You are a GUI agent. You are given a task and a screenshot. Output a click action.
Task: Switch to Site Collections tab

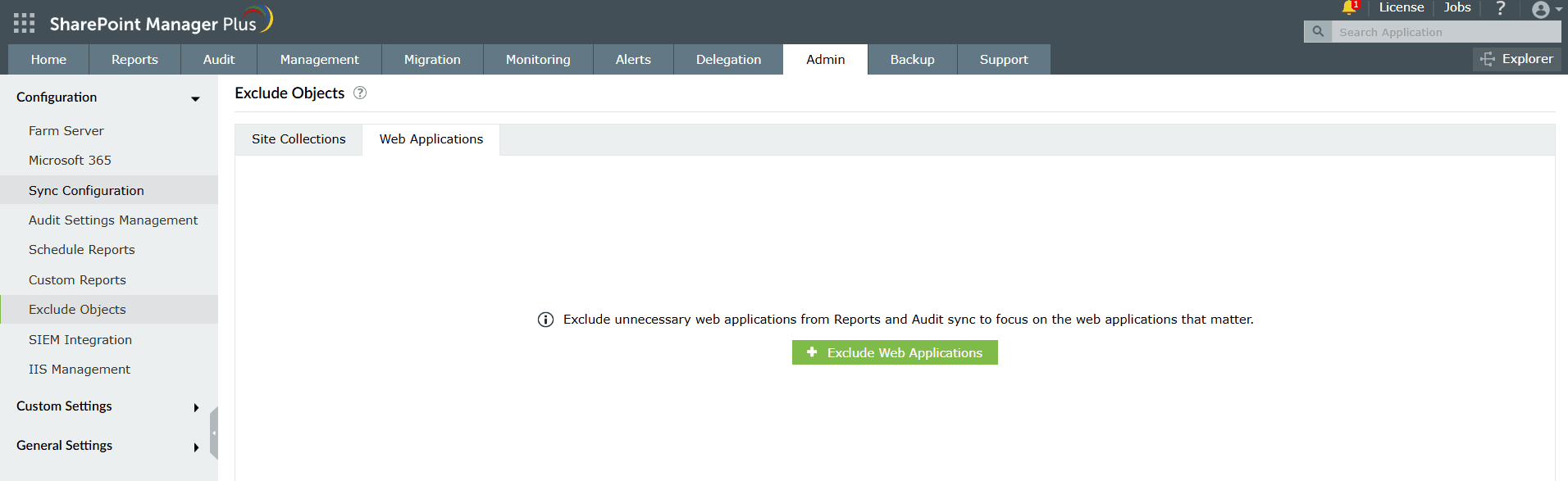tap(299, 139)
